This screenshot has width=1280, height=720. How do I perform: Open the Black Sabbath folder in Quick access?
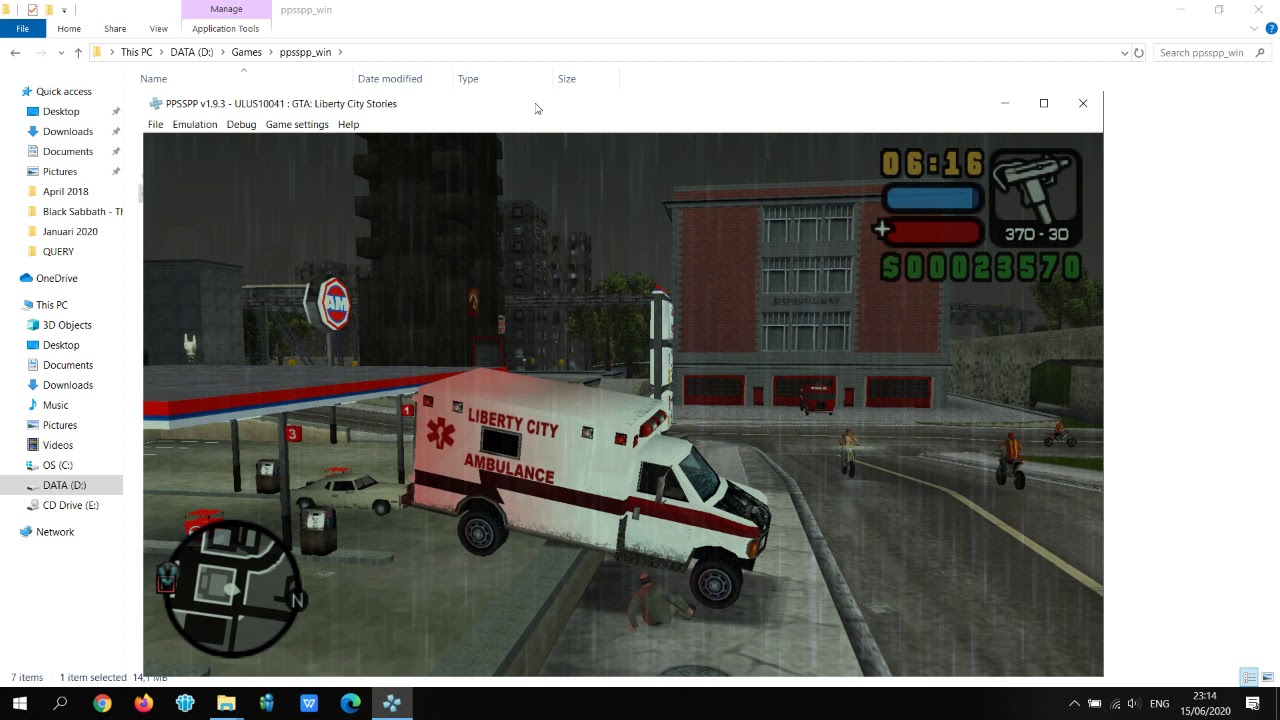(82, 211)
